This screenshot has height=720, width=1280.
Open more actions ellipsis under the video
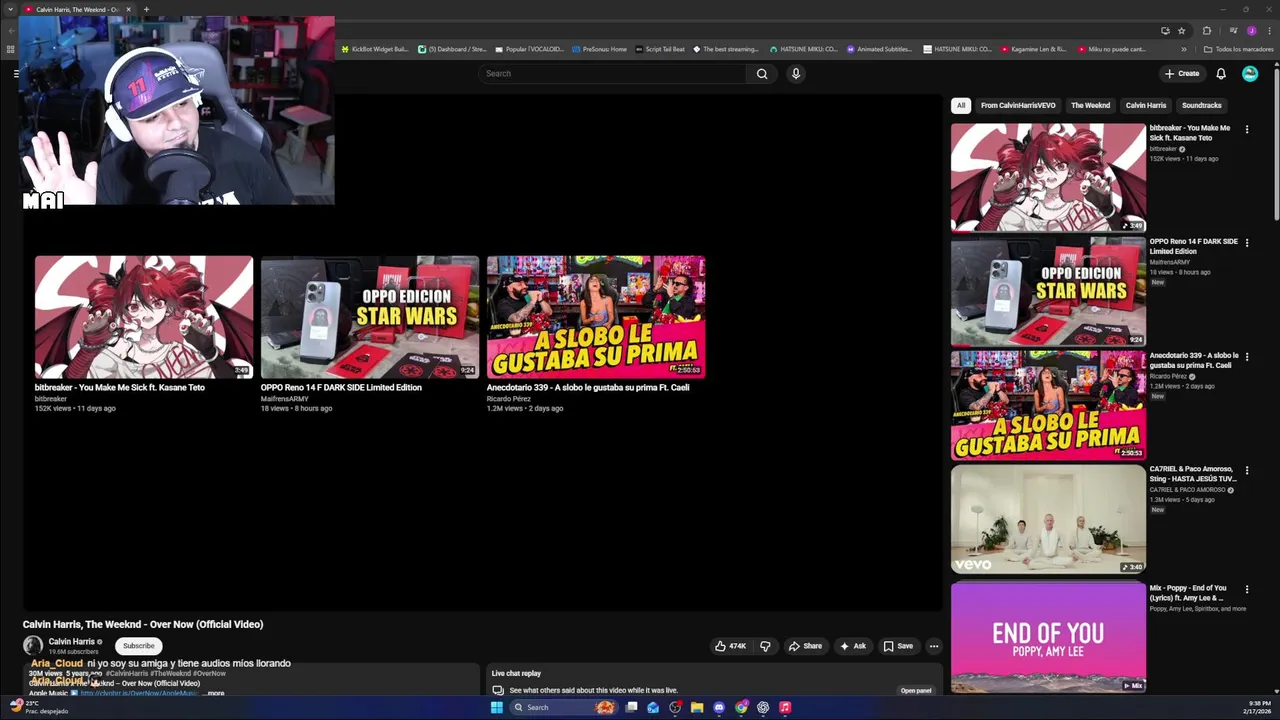coord(934,646)
